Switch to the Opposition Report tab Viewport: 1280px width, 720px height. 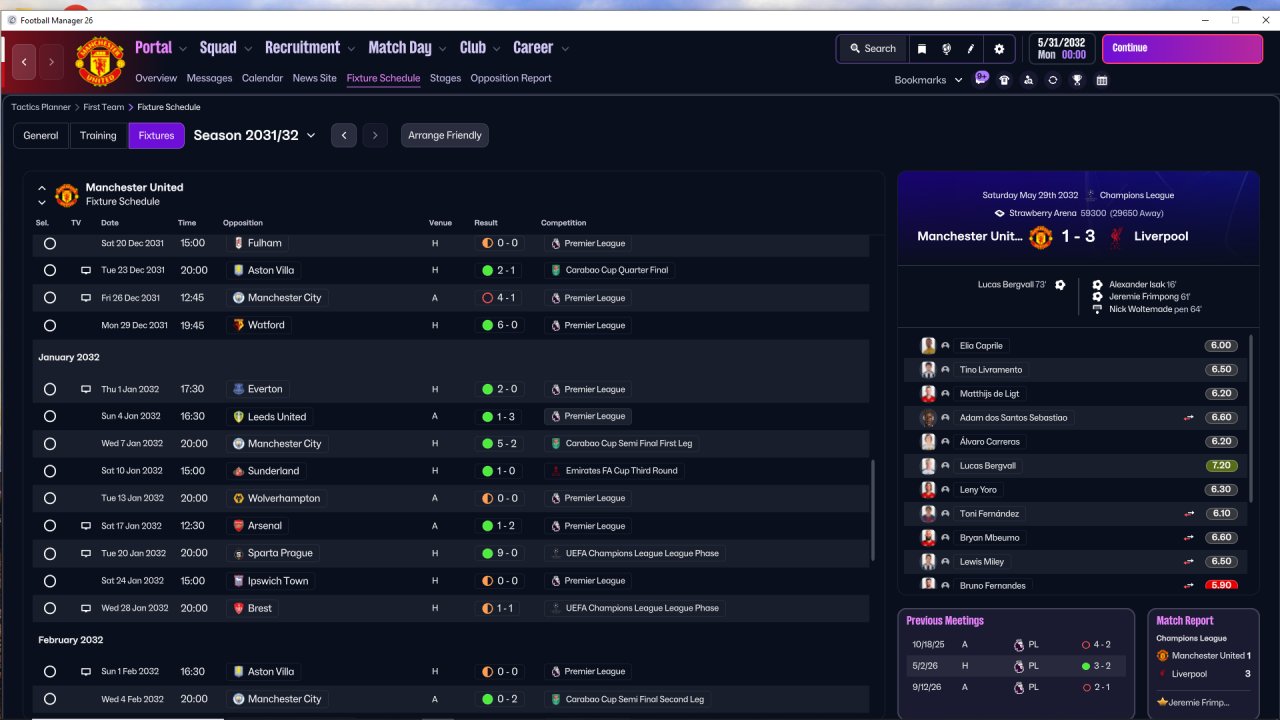(x=511, y=78)
